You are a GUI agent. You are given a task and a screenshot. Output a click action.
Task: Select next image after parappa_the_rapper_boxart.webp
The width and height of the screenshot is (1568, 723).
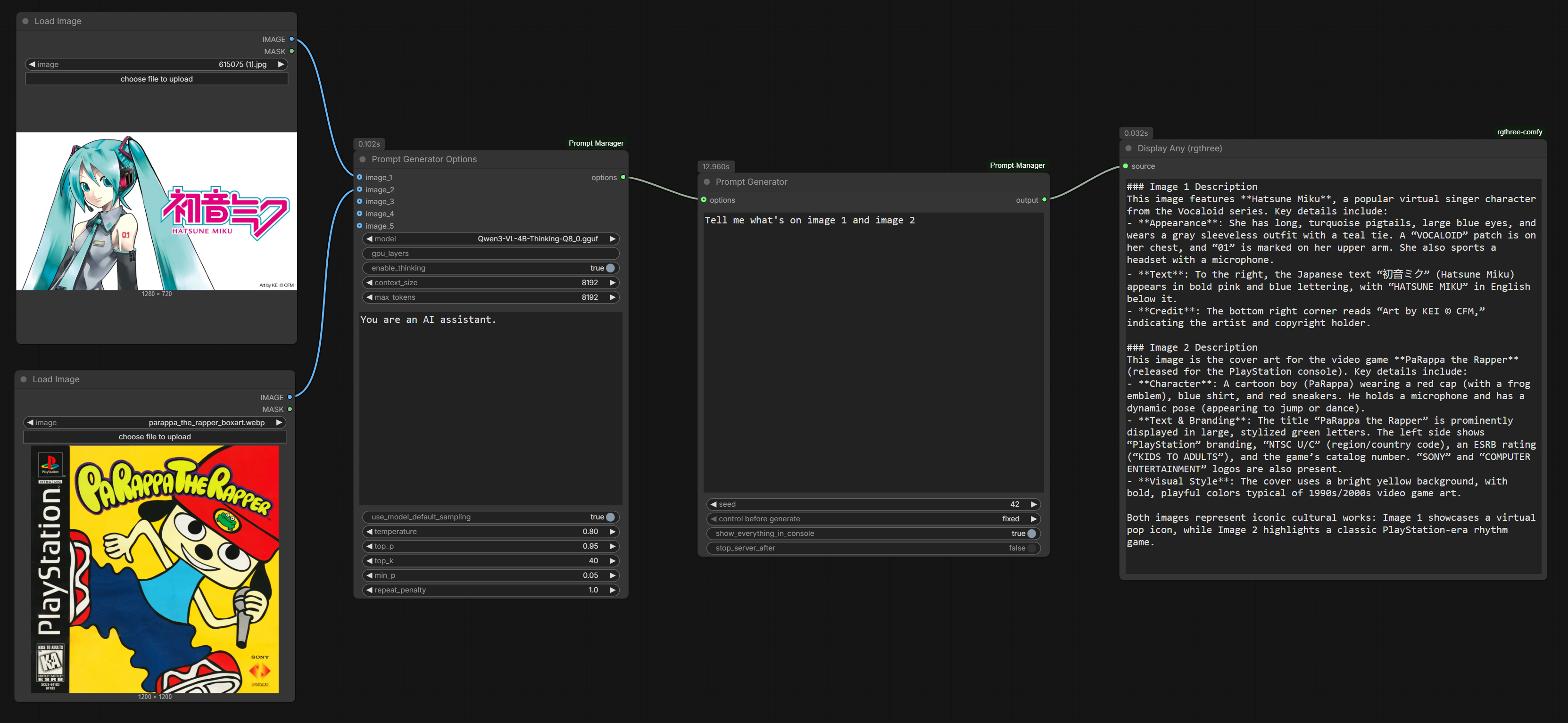[279, 422]
